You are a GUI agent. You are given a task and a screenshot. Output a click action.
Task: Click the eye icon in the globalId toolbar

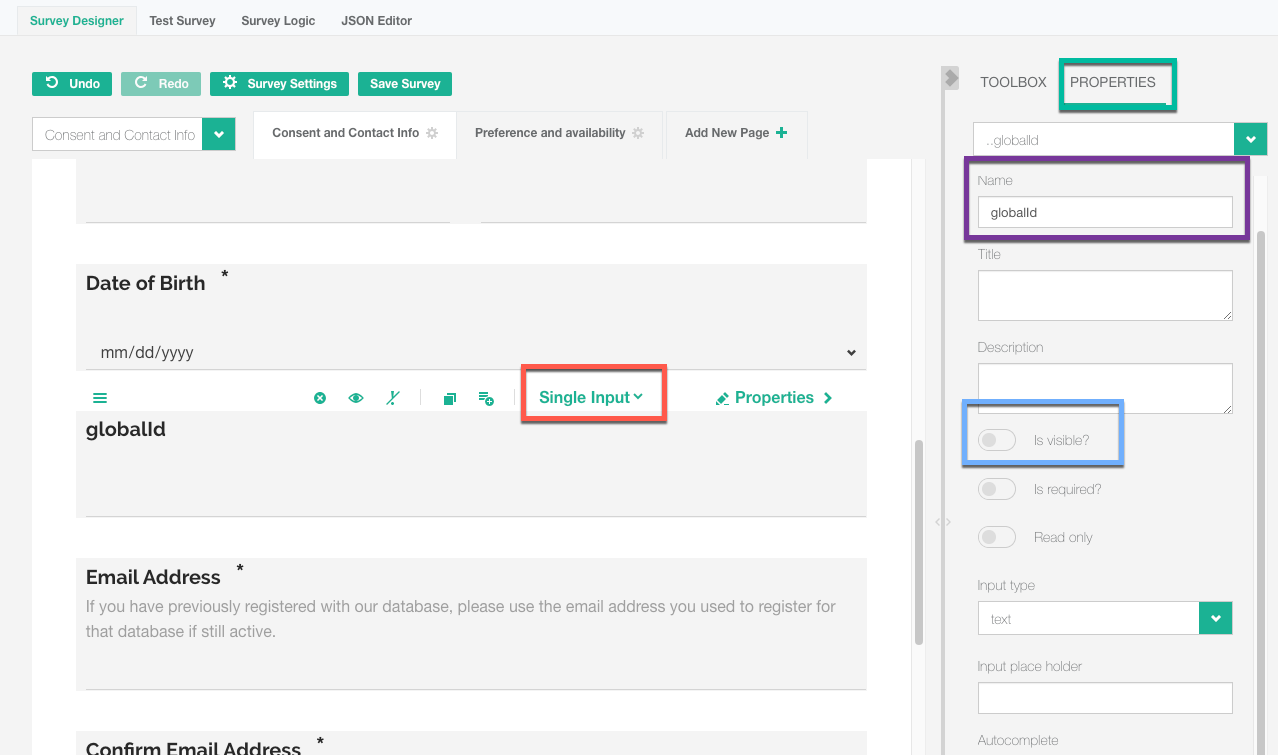356,398
